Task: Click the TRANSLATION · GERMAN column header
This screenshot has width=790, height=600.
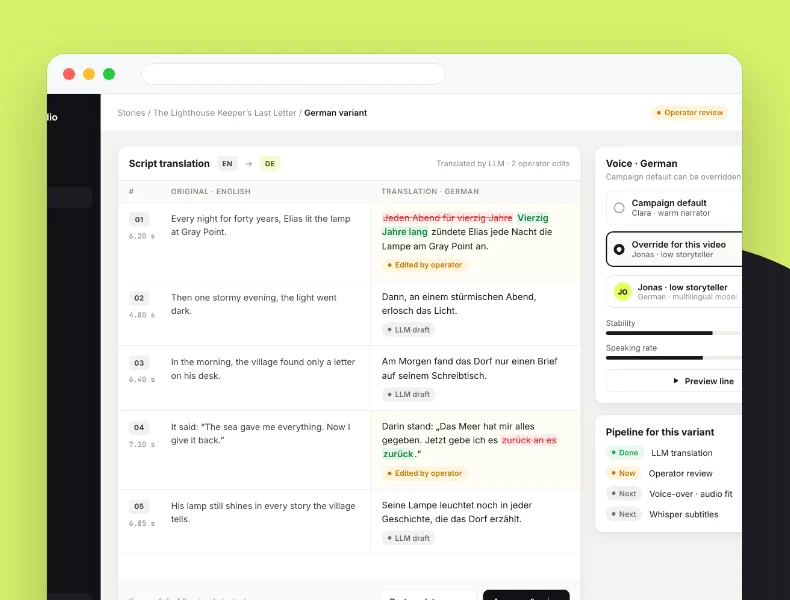Action: (x=430, y=191)
